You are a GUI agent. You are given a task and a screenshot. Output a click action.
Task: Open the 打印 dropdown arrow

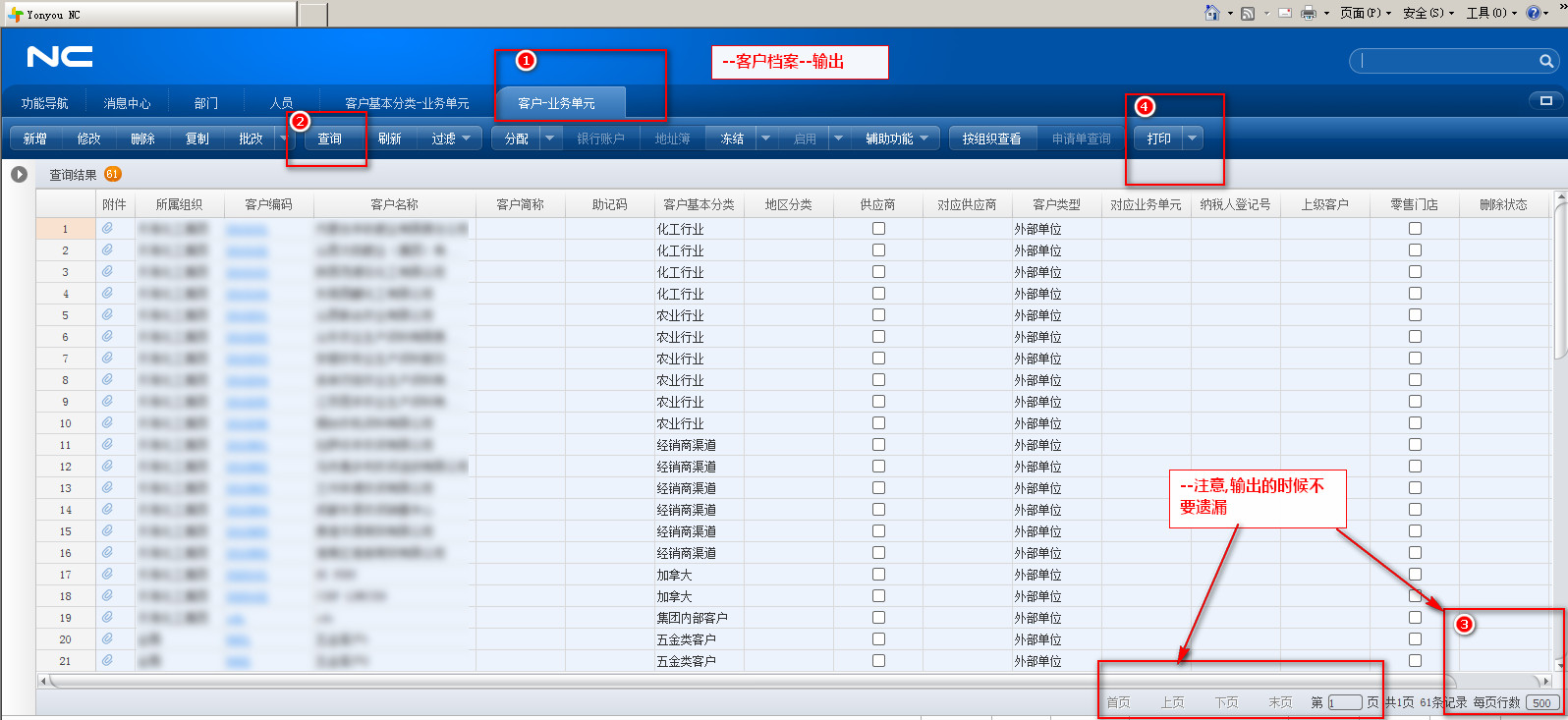1192,138
